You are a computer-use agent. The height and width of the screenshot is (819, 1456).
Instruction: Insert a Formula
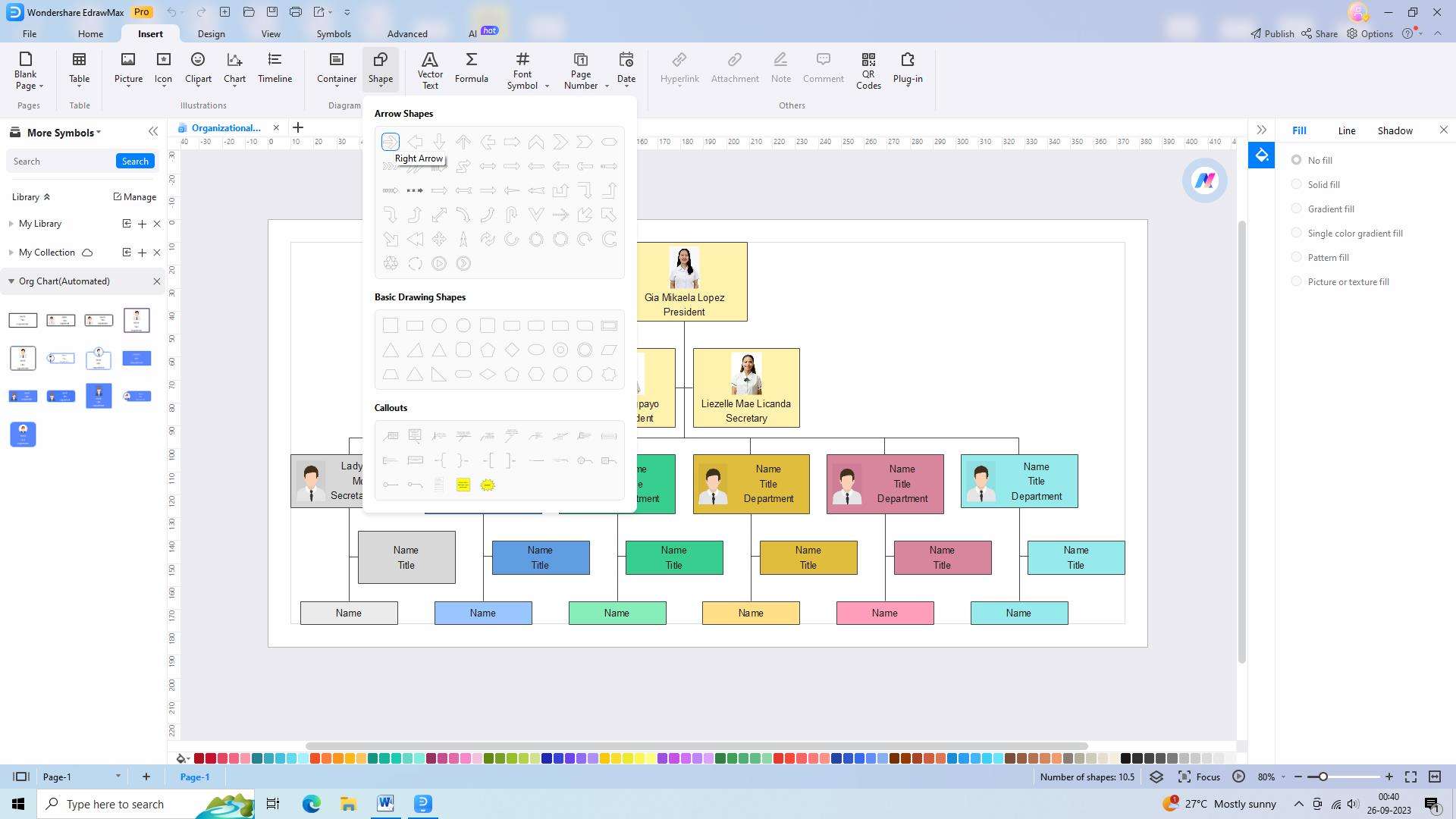(x=471, y=67)
